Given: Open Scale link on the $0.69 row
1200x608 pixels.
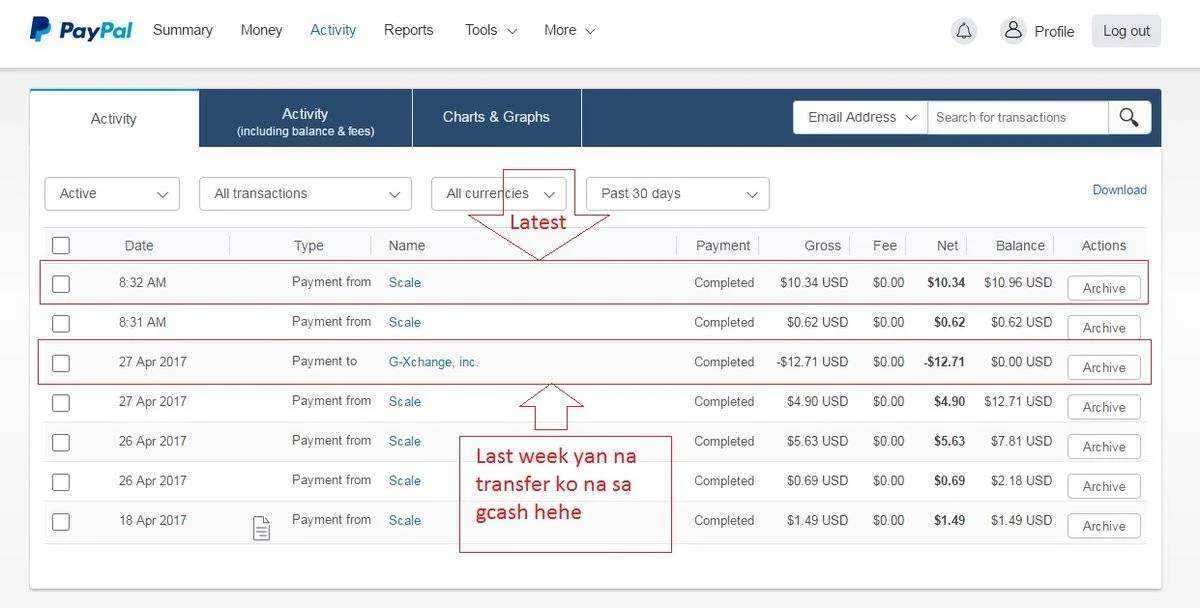Looking at the screenshot, I should click(x=405, y=480).
